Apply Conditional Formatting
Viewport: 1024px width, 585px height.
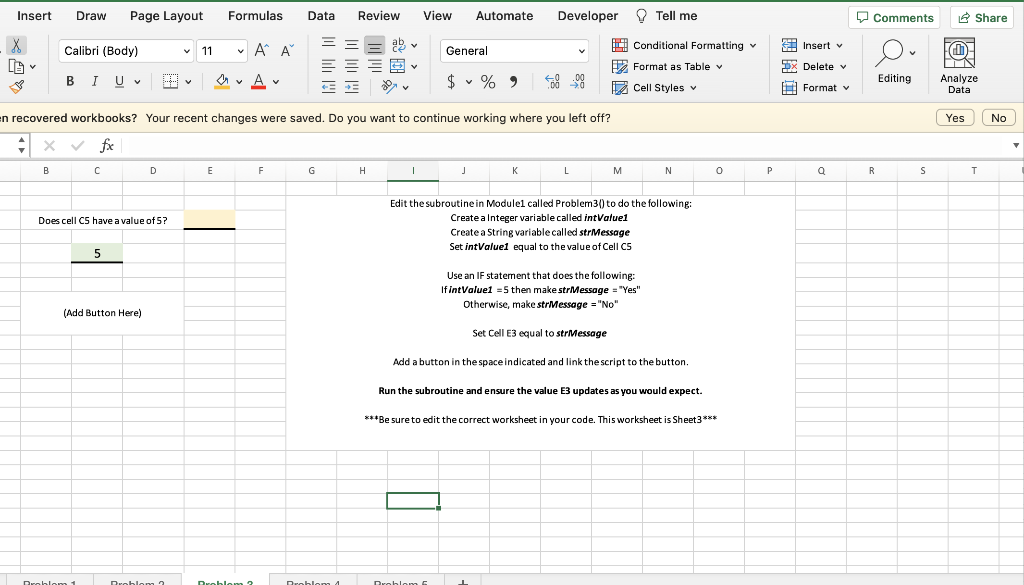(x=684, y=45)
